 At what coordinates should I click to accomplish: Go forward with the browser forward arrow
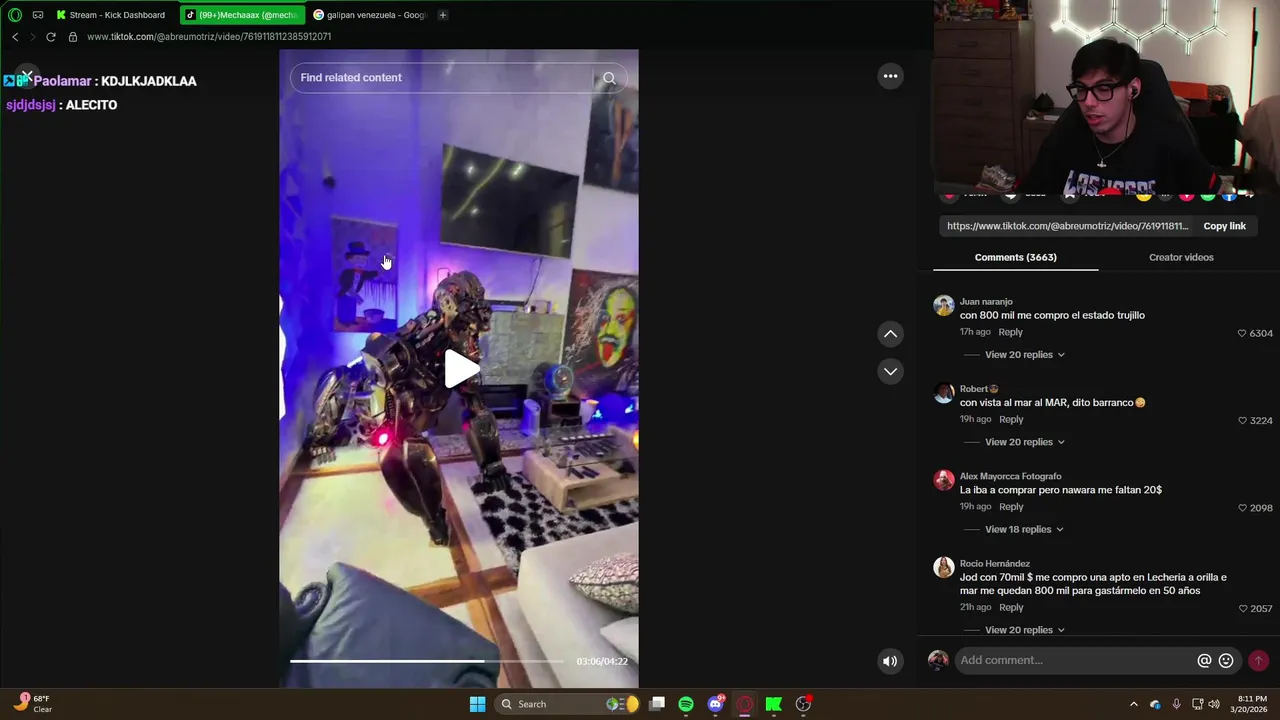coord(32,37)
